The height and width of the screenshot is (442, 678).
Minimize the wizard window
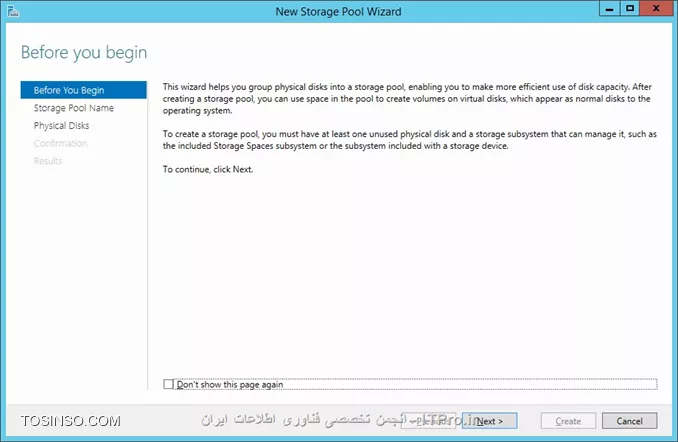pyautogui.click(x=610, y=9)
